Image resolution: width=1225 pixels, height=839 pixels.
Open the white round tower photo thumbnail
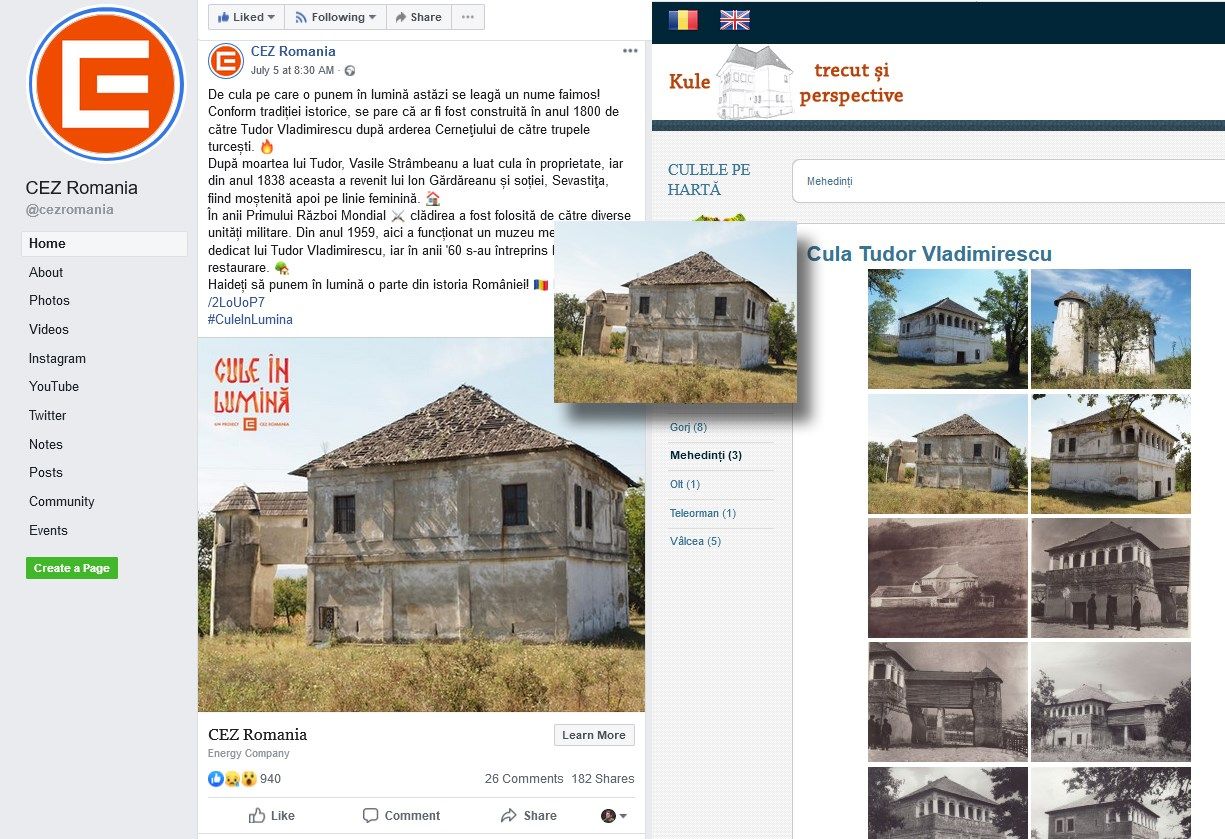(x=1111, y=329)
